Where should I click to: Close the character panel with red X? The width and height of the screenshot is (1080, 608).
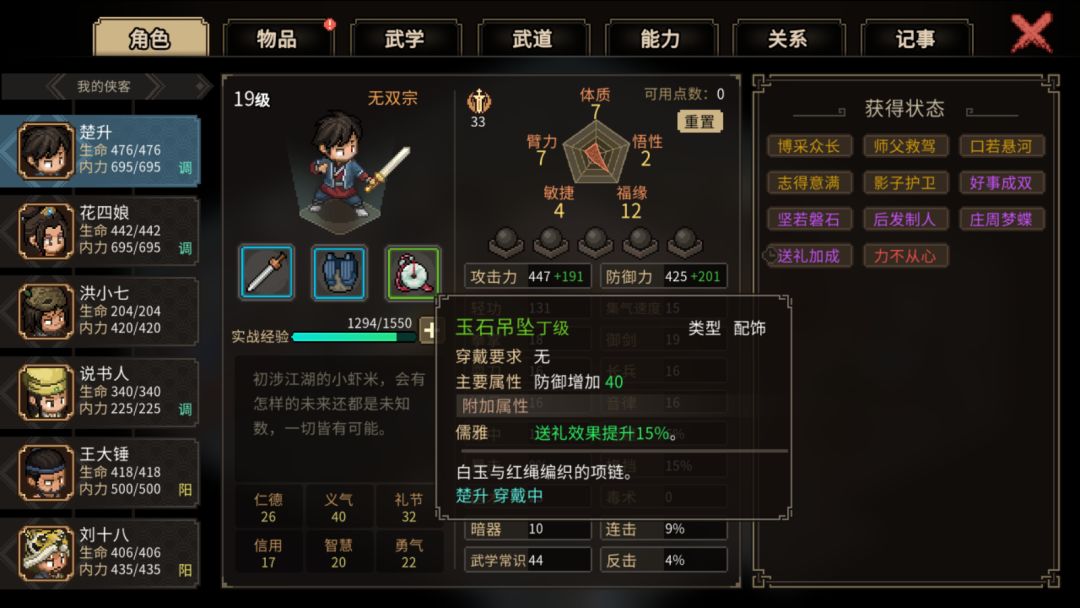1031,32
